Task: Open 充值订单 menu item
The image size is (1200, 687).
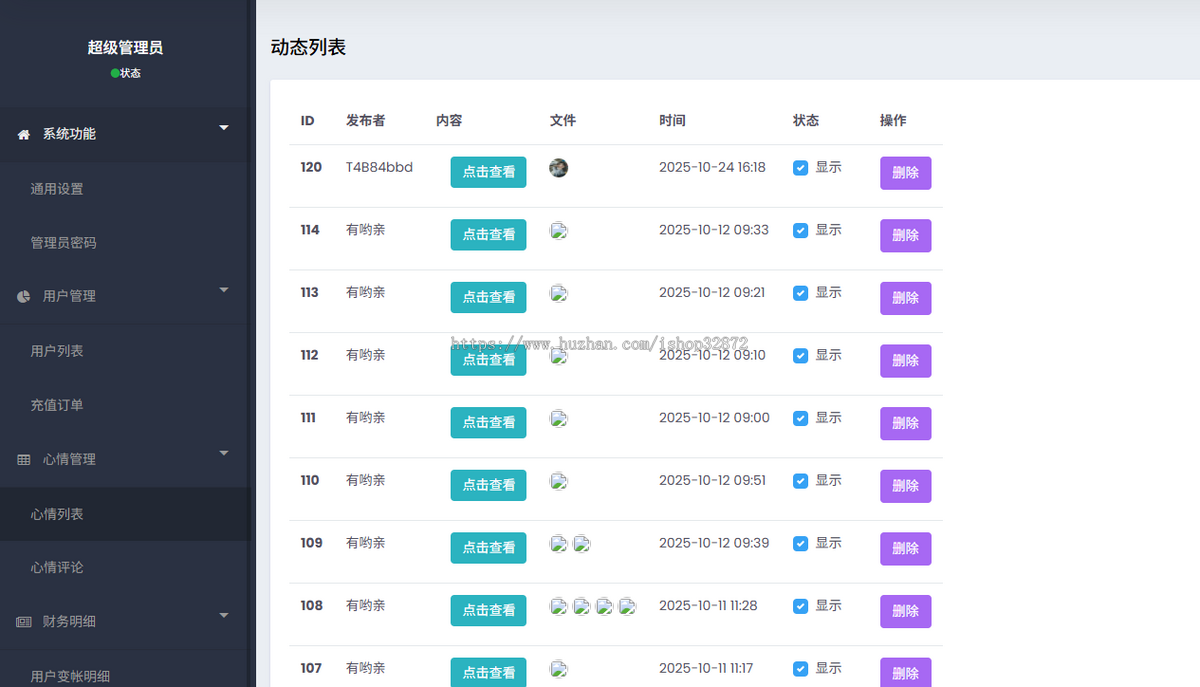Action: pos(57,405)
